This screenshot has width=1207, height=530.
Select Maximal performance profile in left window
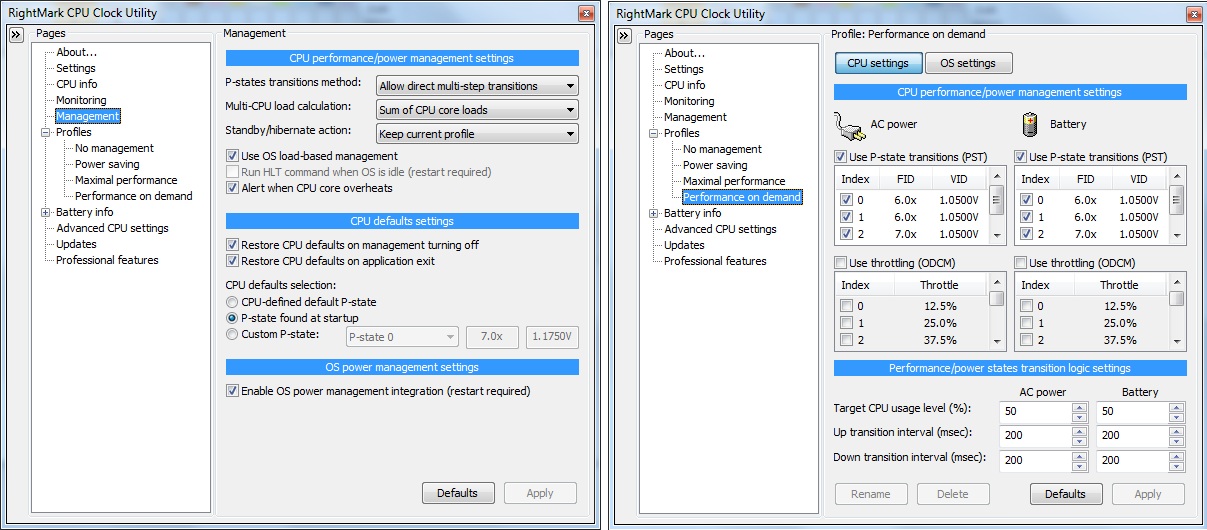(126, 180)
